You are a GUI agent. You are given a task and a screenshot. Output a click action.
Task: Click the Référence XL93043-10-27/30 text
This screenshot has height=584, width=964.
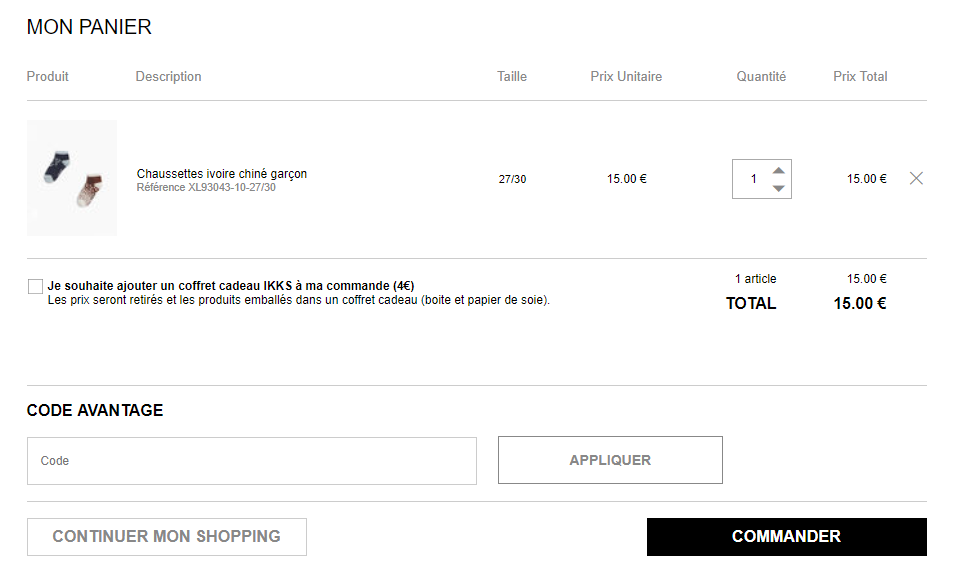pyautogui.click(x=206, y=187)
